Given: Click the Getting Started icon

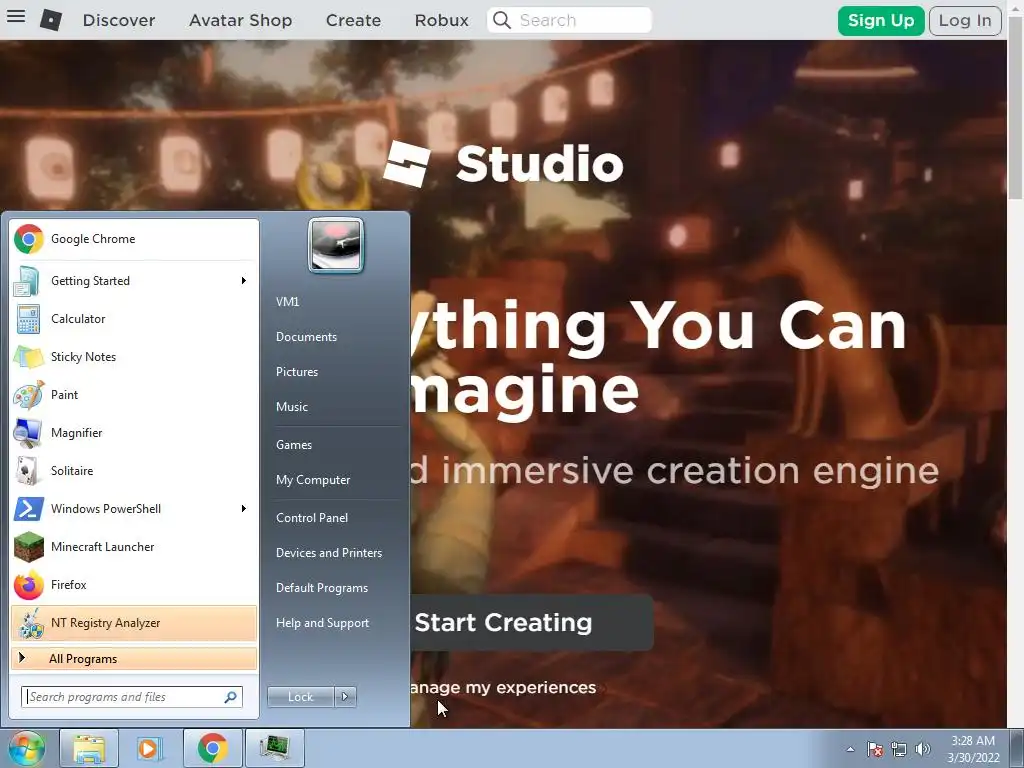Looking at the screenshot, I should pyautogui.click(x=28, y=281).
